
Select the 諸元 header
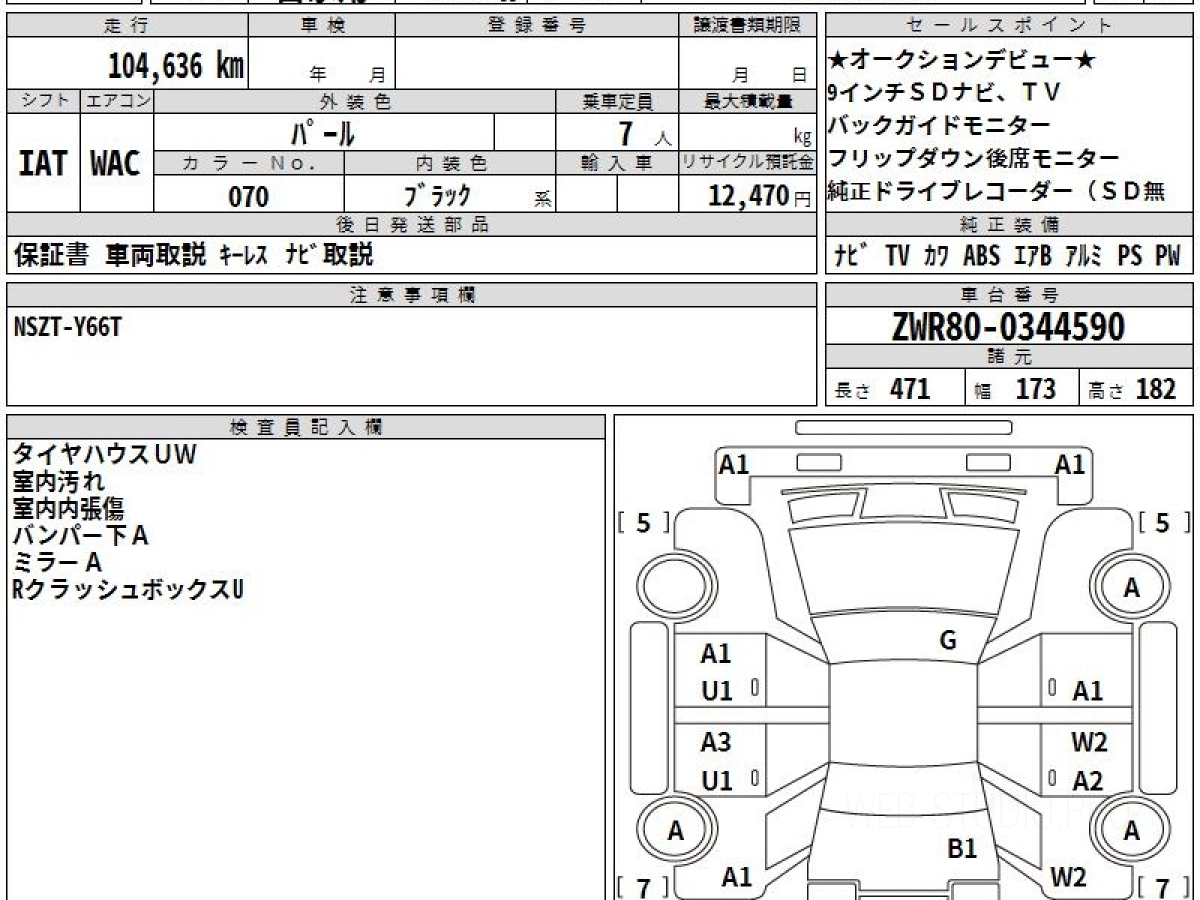pos(1010,357)
